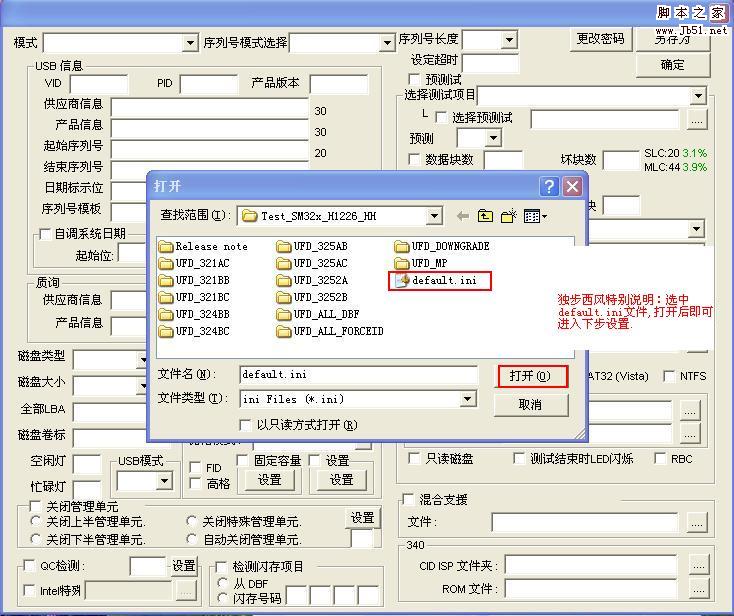
Task: Click the back arrow in Open dialog
Action: click(x=462, y=216)
